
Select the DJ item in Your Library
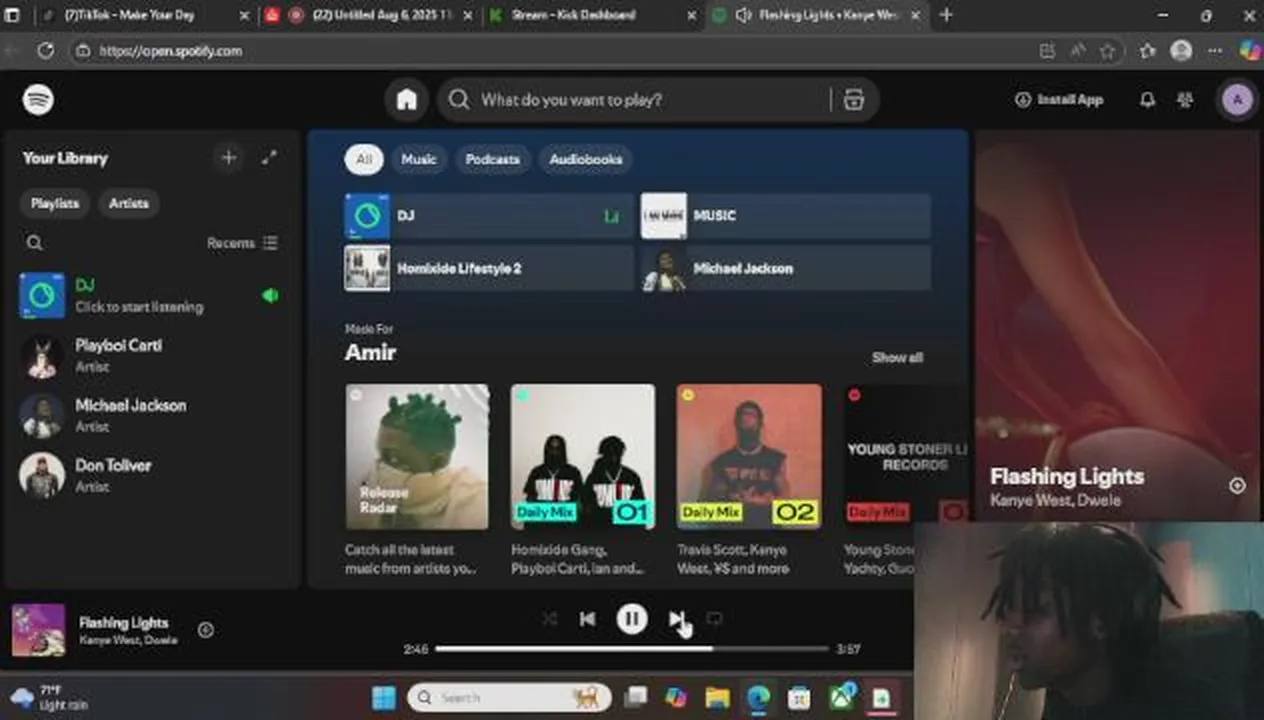(x=150, y=296)
